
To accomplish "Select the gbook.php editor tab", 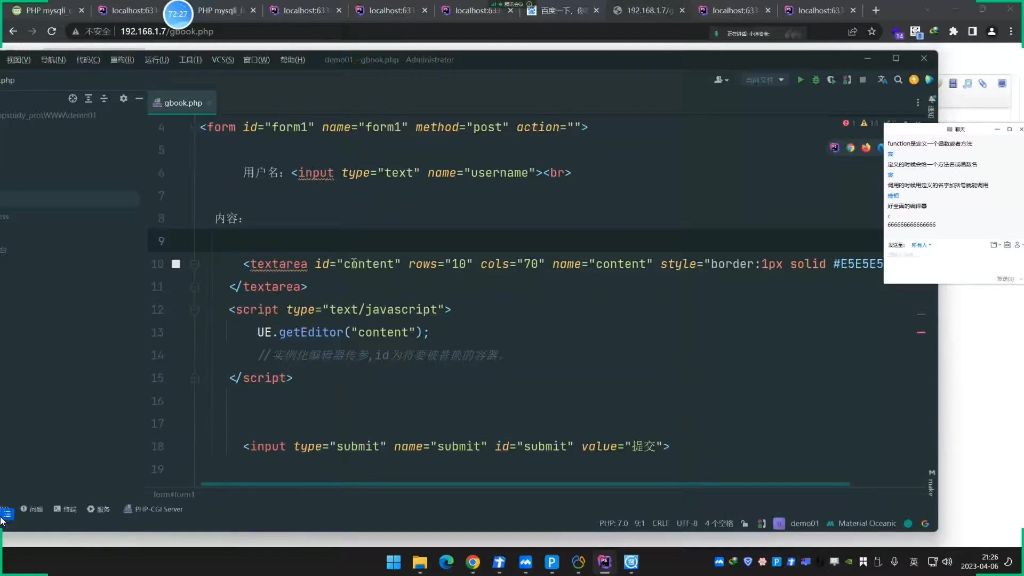I will pyautogui.click(x=182, y=103).
